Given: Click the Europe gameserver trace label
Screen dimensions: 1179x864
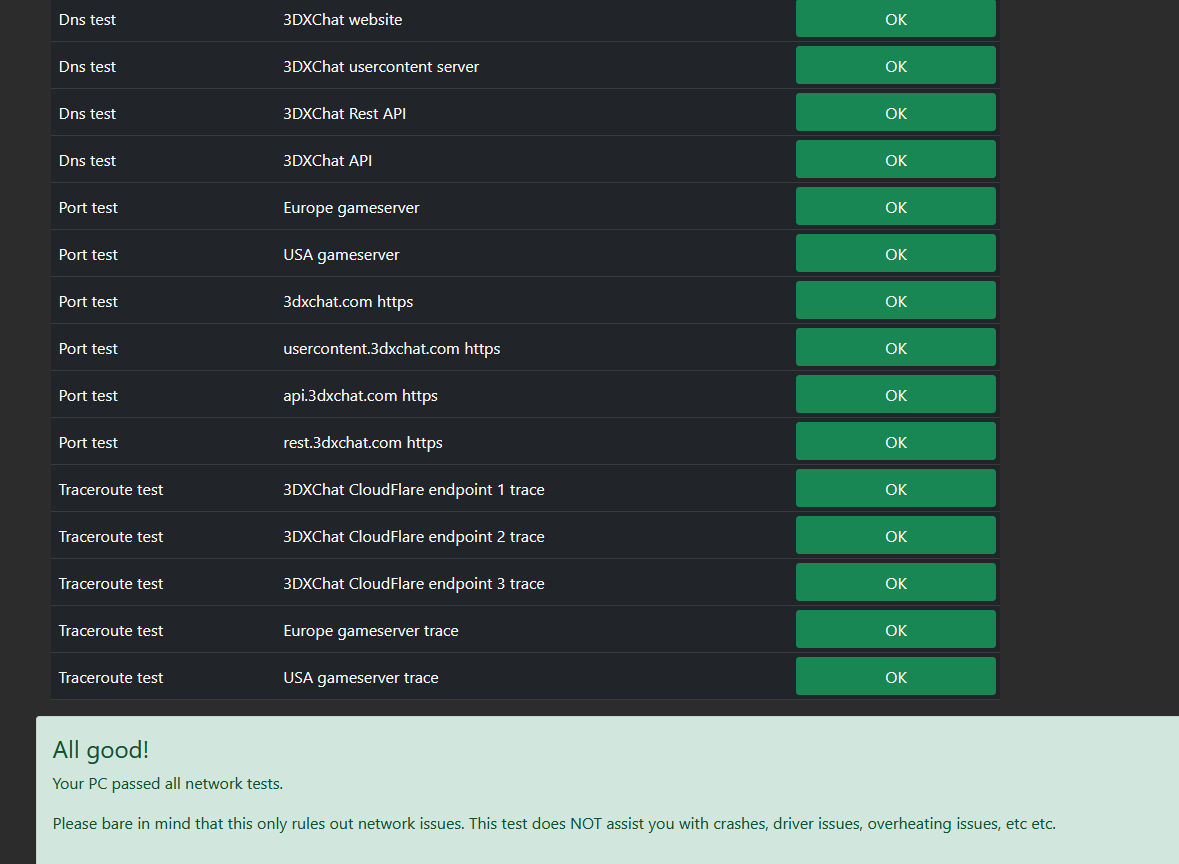Looking at the screenshot, I should pos(371,630).
